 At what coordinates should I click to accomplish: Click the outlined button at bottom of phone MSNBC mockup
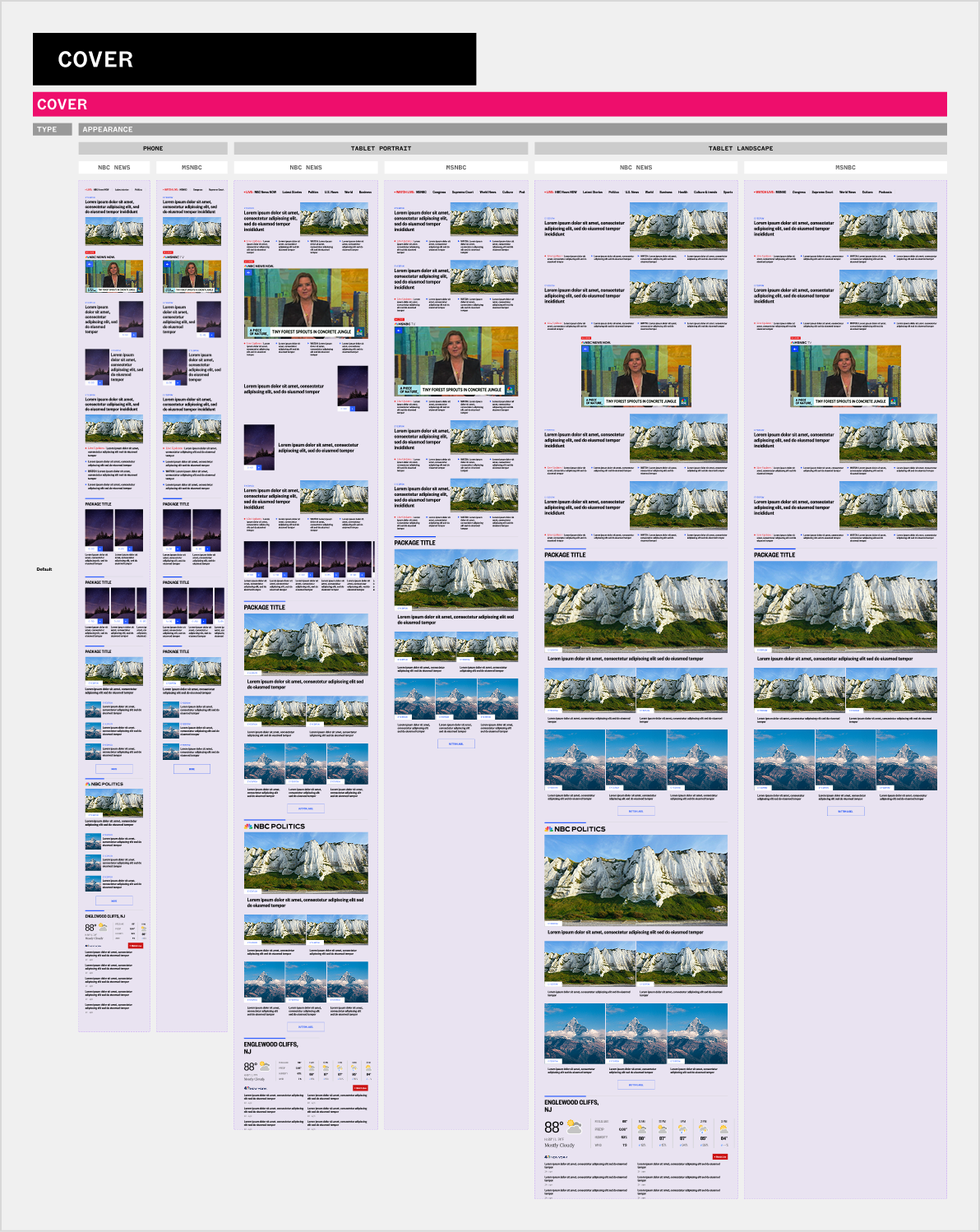[x=192, y=769]
